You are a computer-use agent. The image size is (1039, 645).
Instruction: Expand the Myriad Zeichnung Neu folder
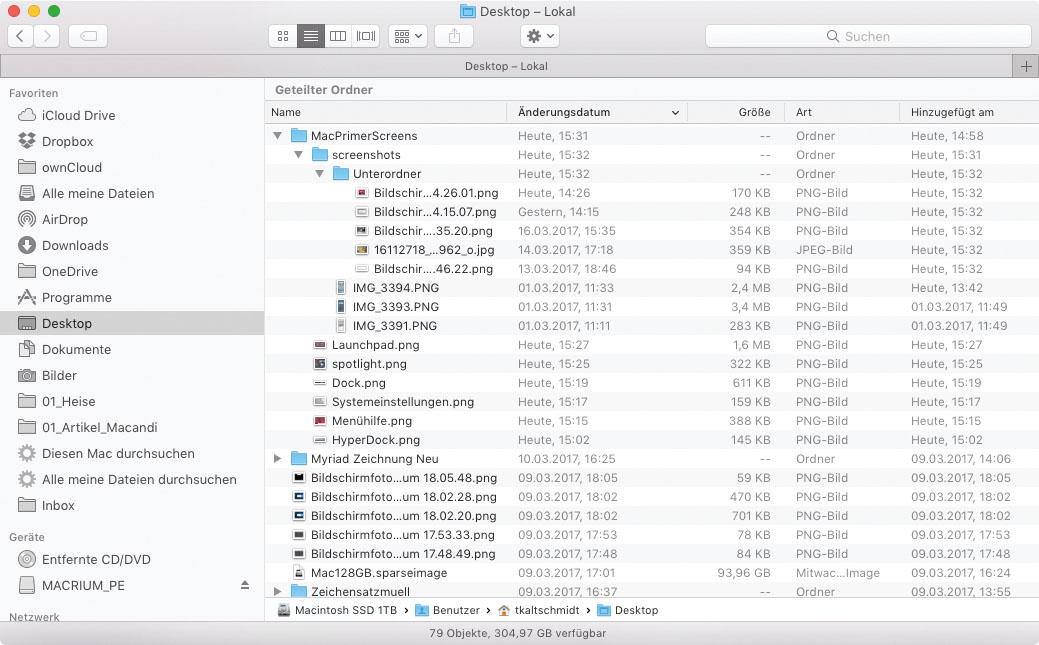coord(277,459)
